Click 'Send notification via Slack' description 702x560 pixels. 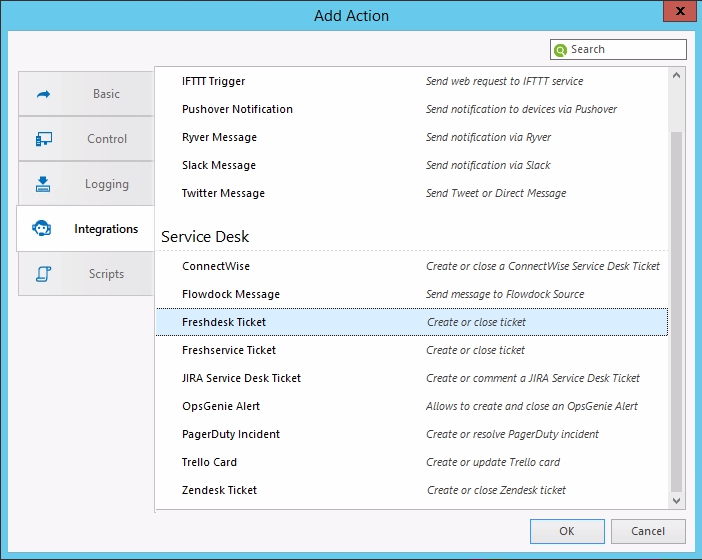tap(488, 165)
